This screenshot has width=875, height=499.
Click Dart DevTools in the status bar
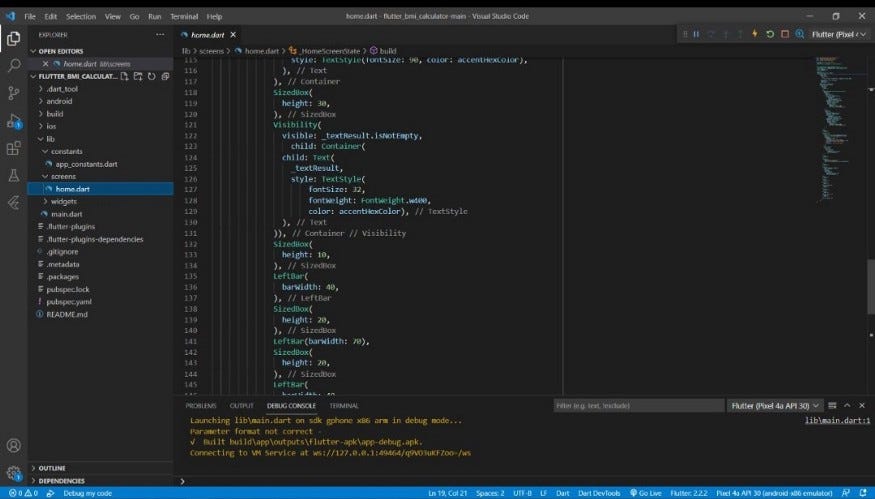[599, 493]
